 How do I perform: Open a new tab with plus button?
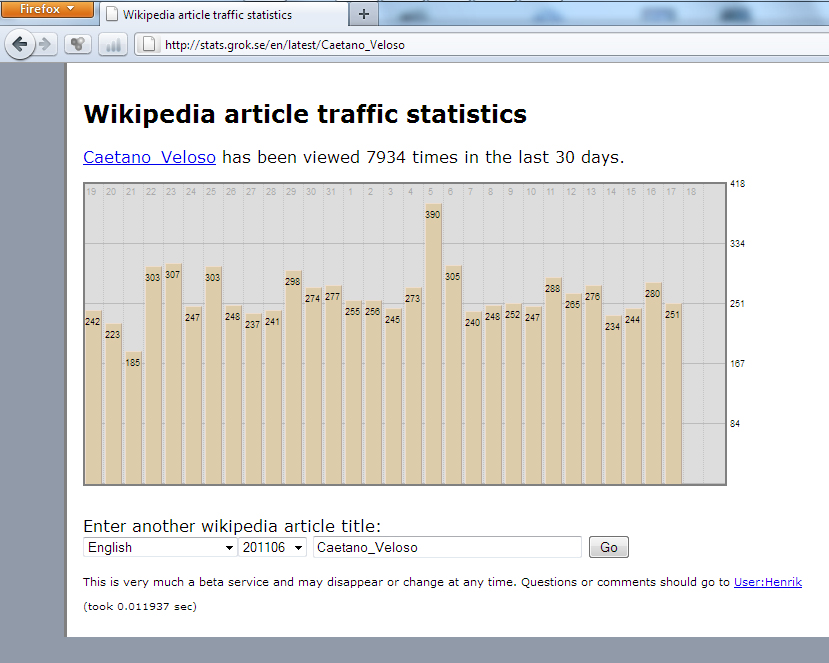tap(363, 14)
